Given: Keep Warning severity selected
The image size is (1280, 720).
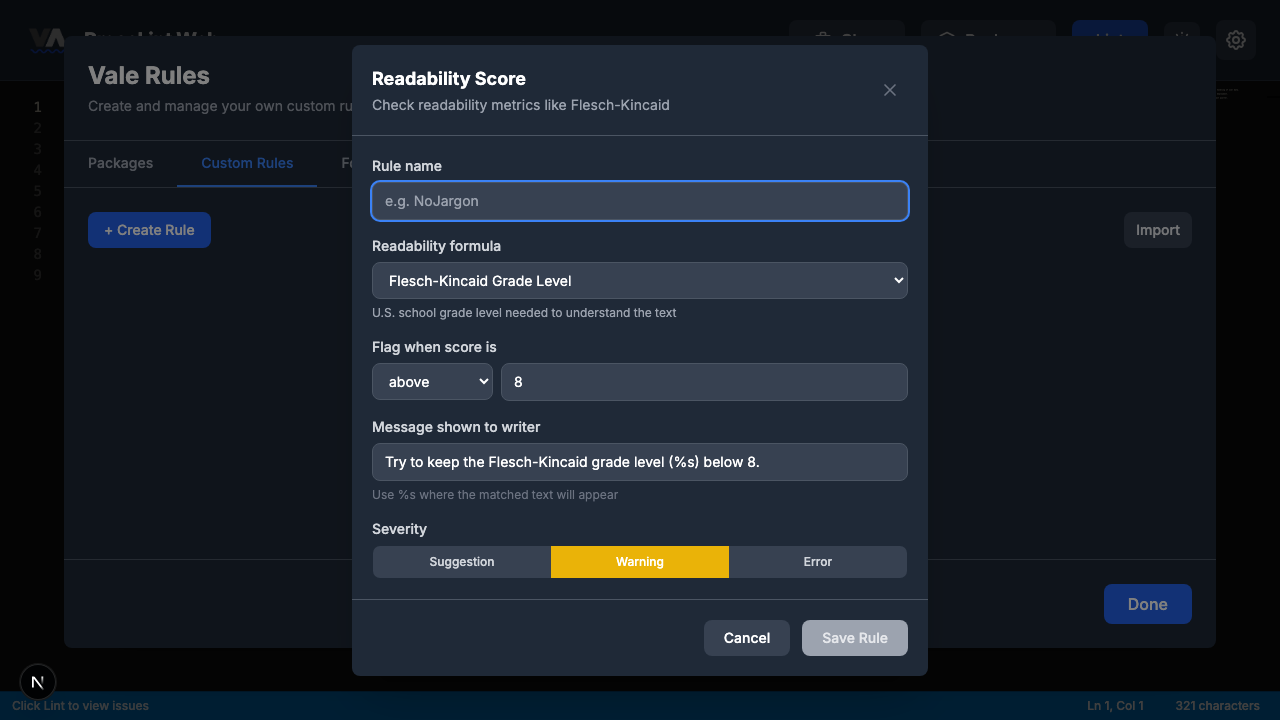Looking at the screenshot, I should 639,561.
